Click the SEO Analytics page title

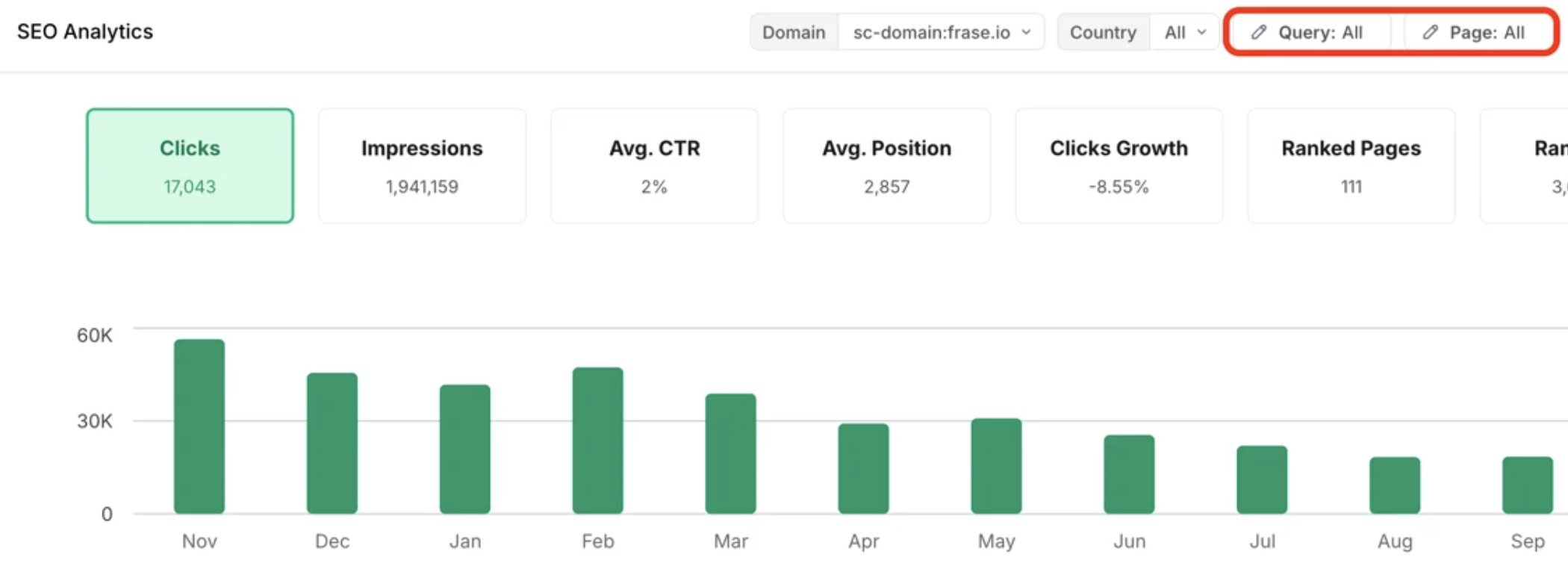[x=85, y=31]
